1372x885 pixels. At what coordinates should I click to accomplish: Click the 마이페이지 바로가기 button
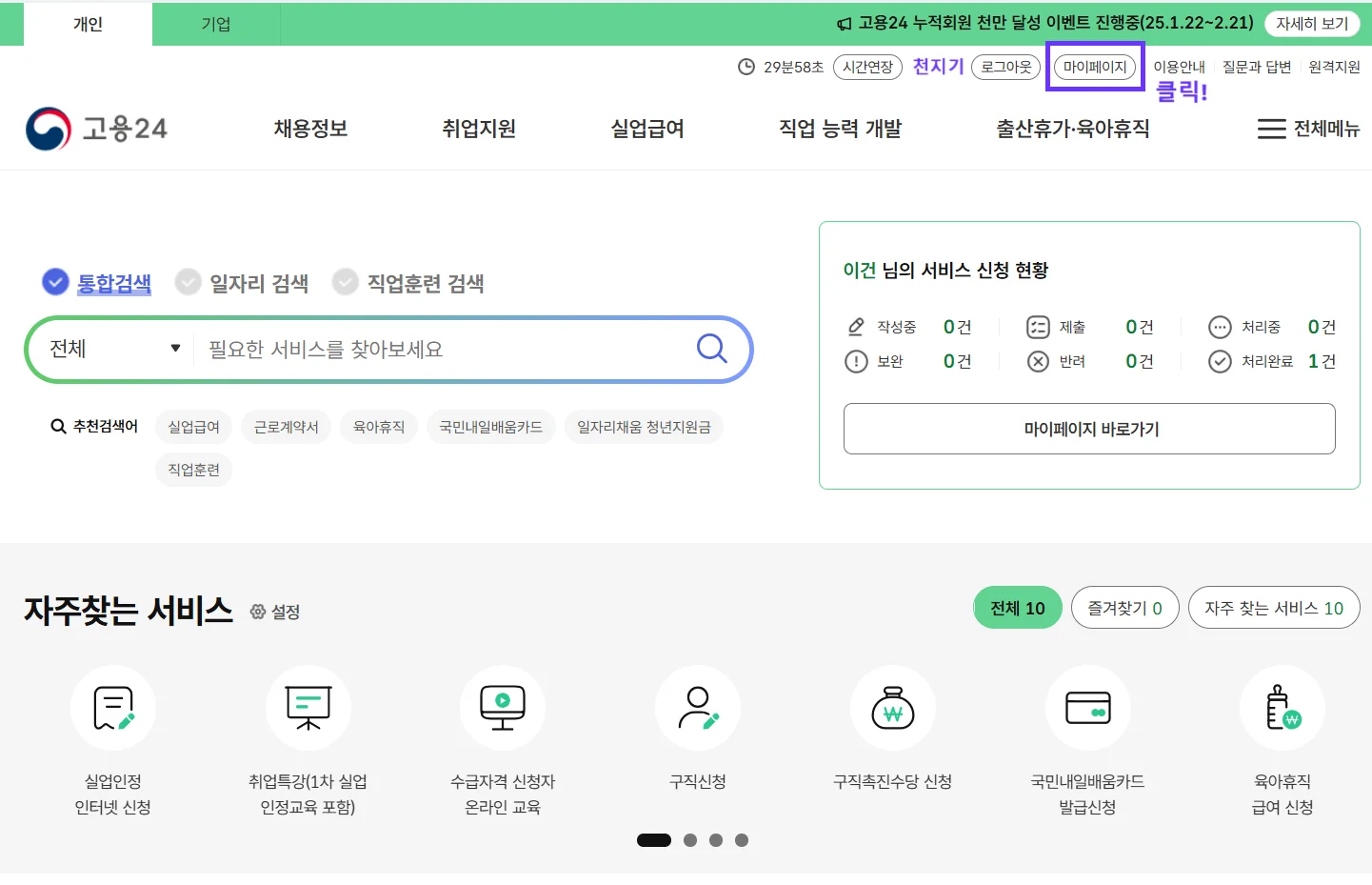coord(1088,429)
